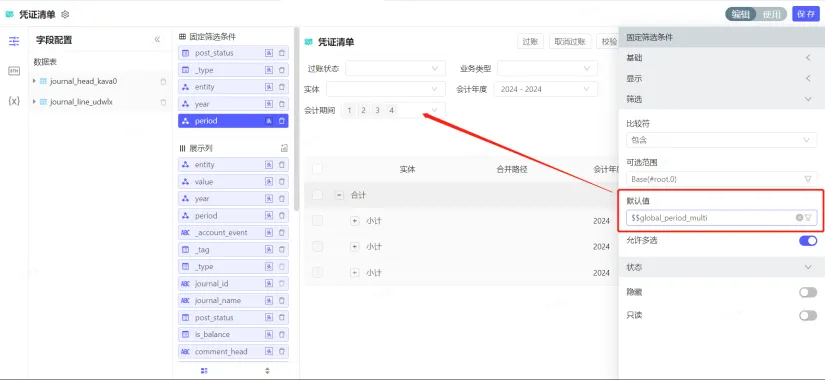Click the 保存 button
The height and width of the screenshot is (380, 825).
pyautogui.click(x=806, y=14)
